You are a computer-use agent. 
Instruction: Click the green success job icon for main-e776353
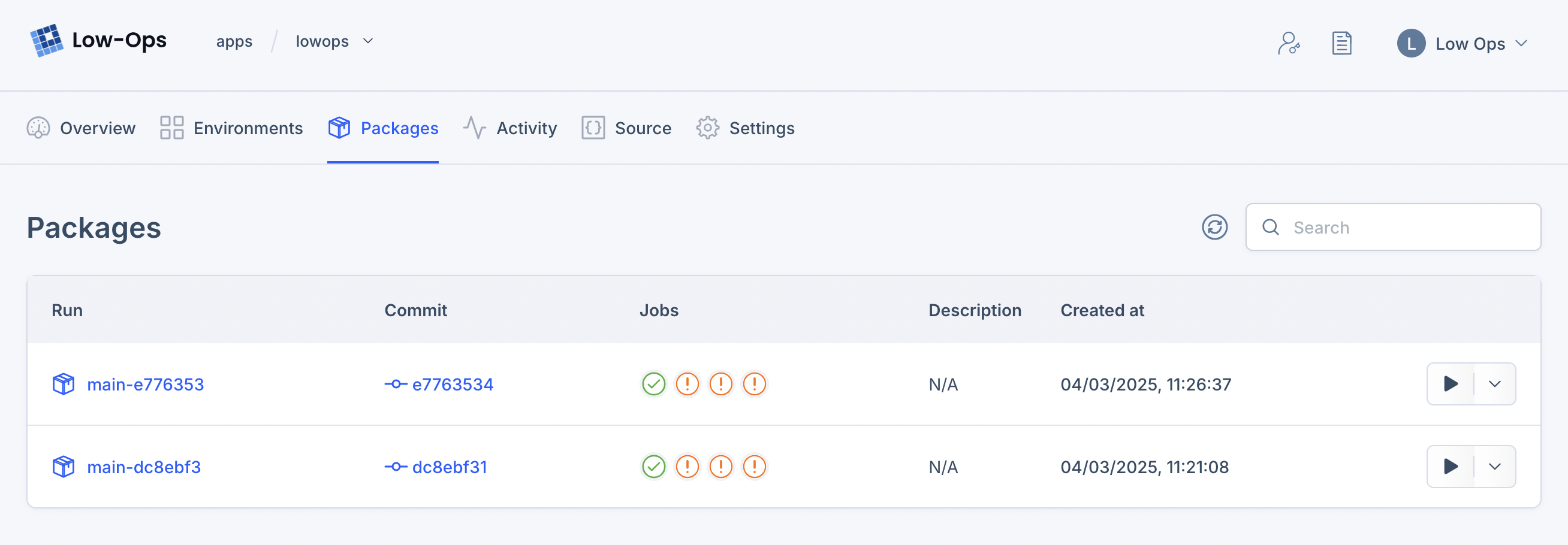(x=654, y=384)
